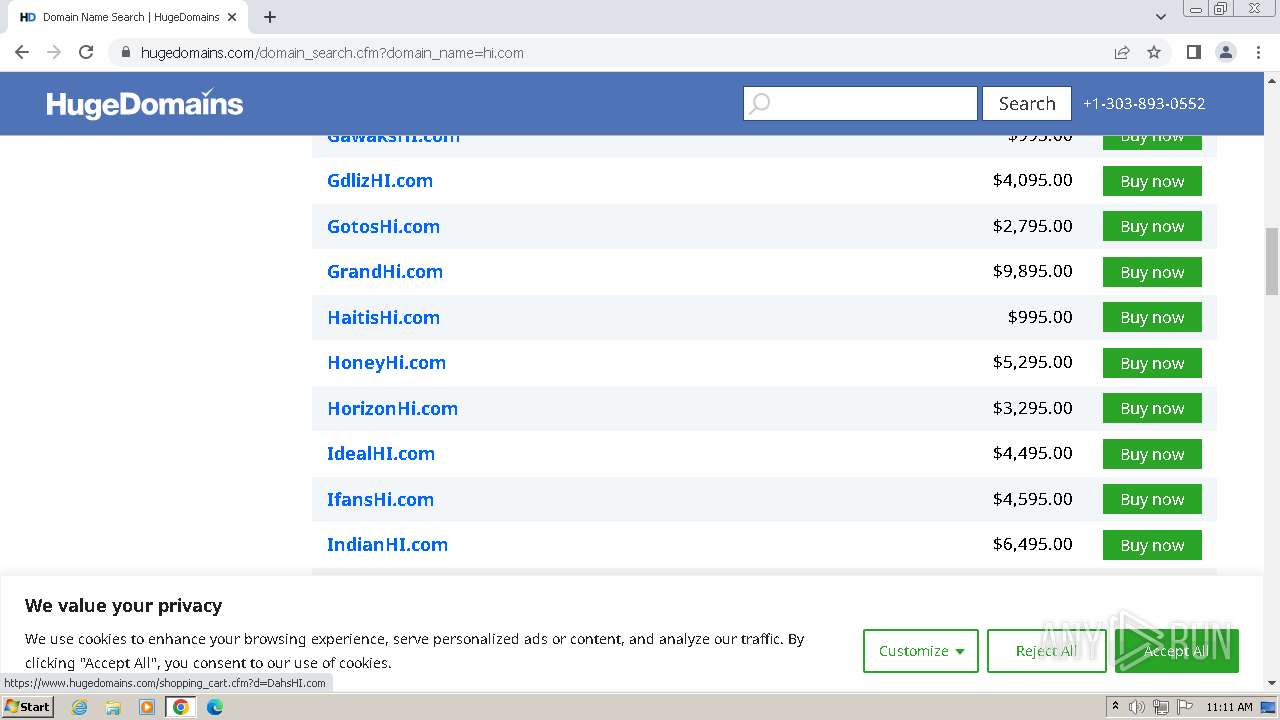Image resolution: width=1280 pixels, height=720 pixels.
Task: Open GdlizHI.com domain link
Action: coord(380,181)
